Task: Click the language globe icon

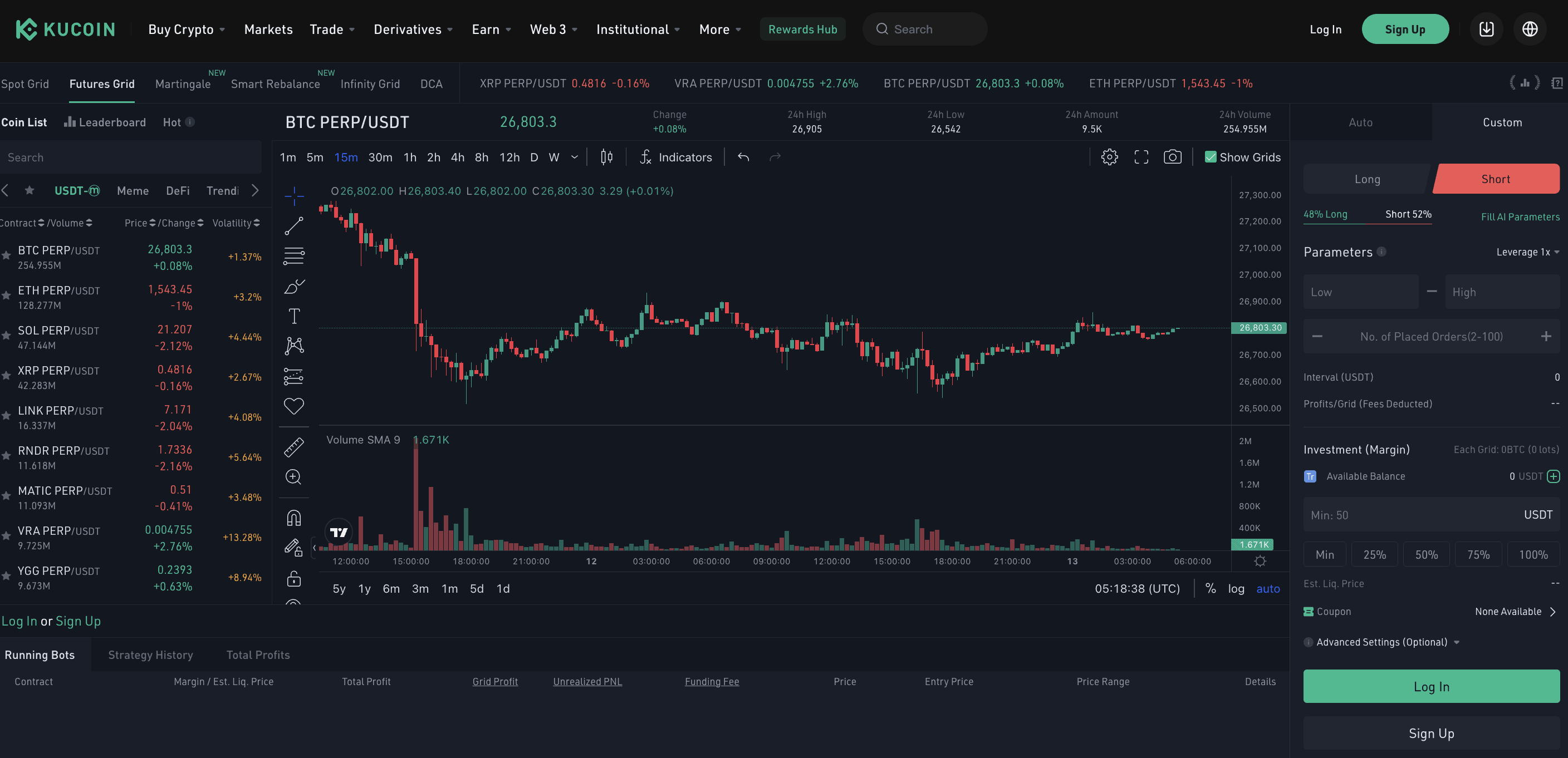Action: pyautogui.click(x=1530, y=29)
